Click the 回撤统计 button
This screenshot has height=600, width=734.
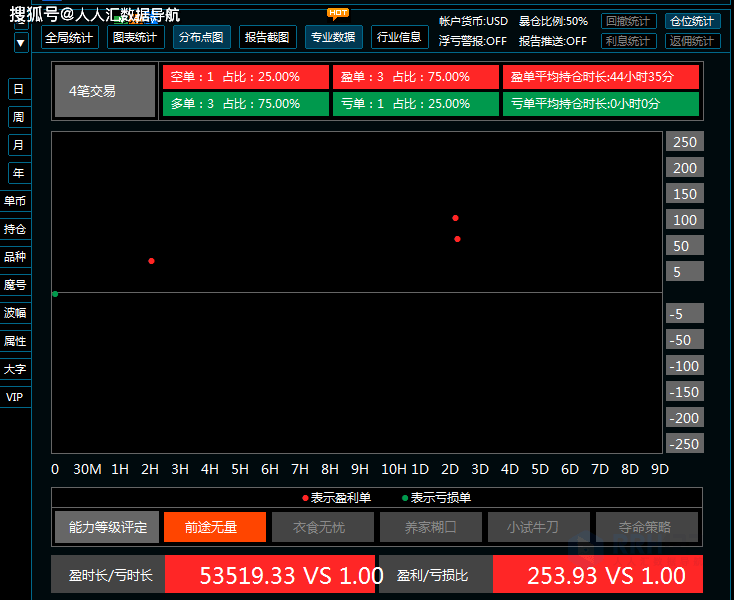pos(629,21)
